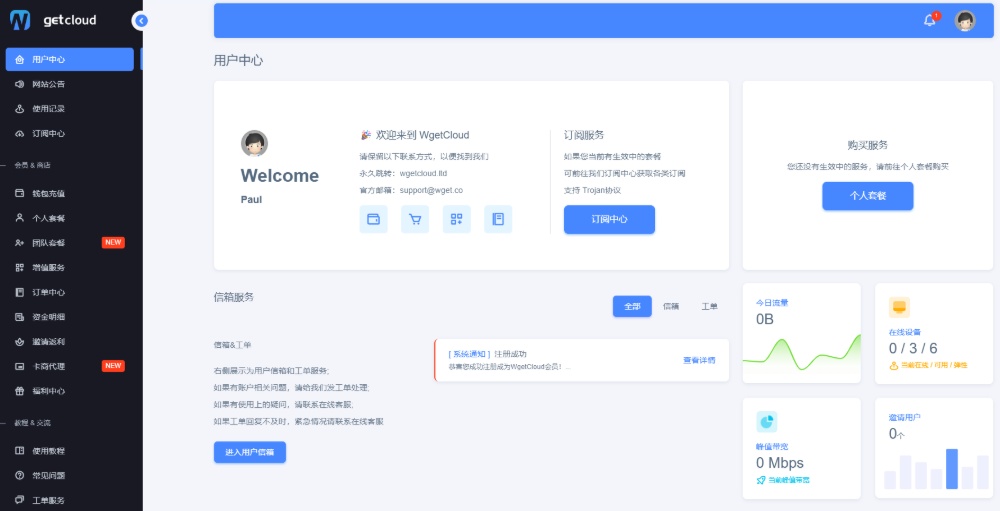Click the Paul avatar in welcome card
This screenshot has width=1000, height=511.
254,144
